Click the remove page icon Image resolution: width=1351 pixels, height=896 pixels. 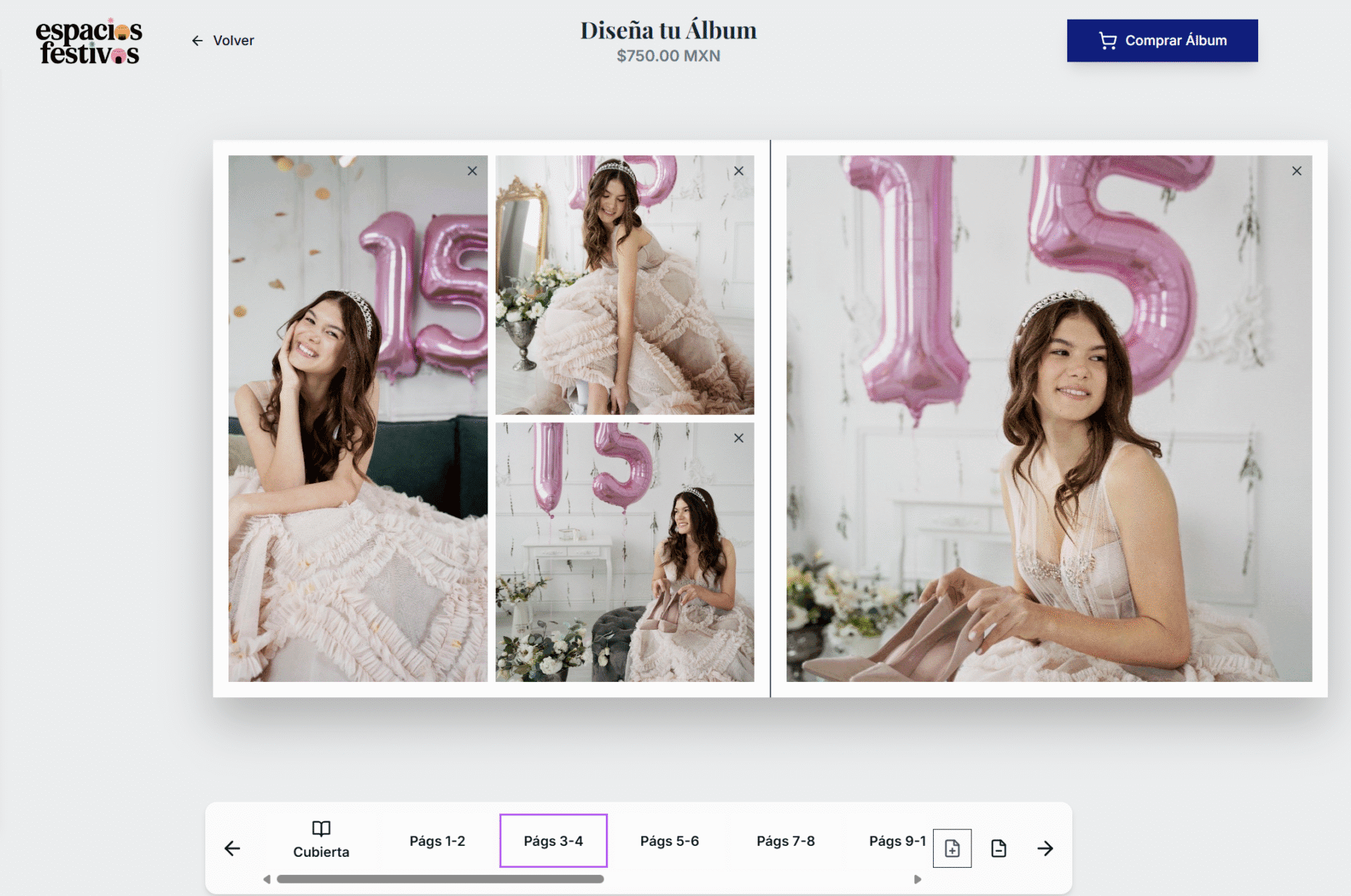click(x=998, y=848)
